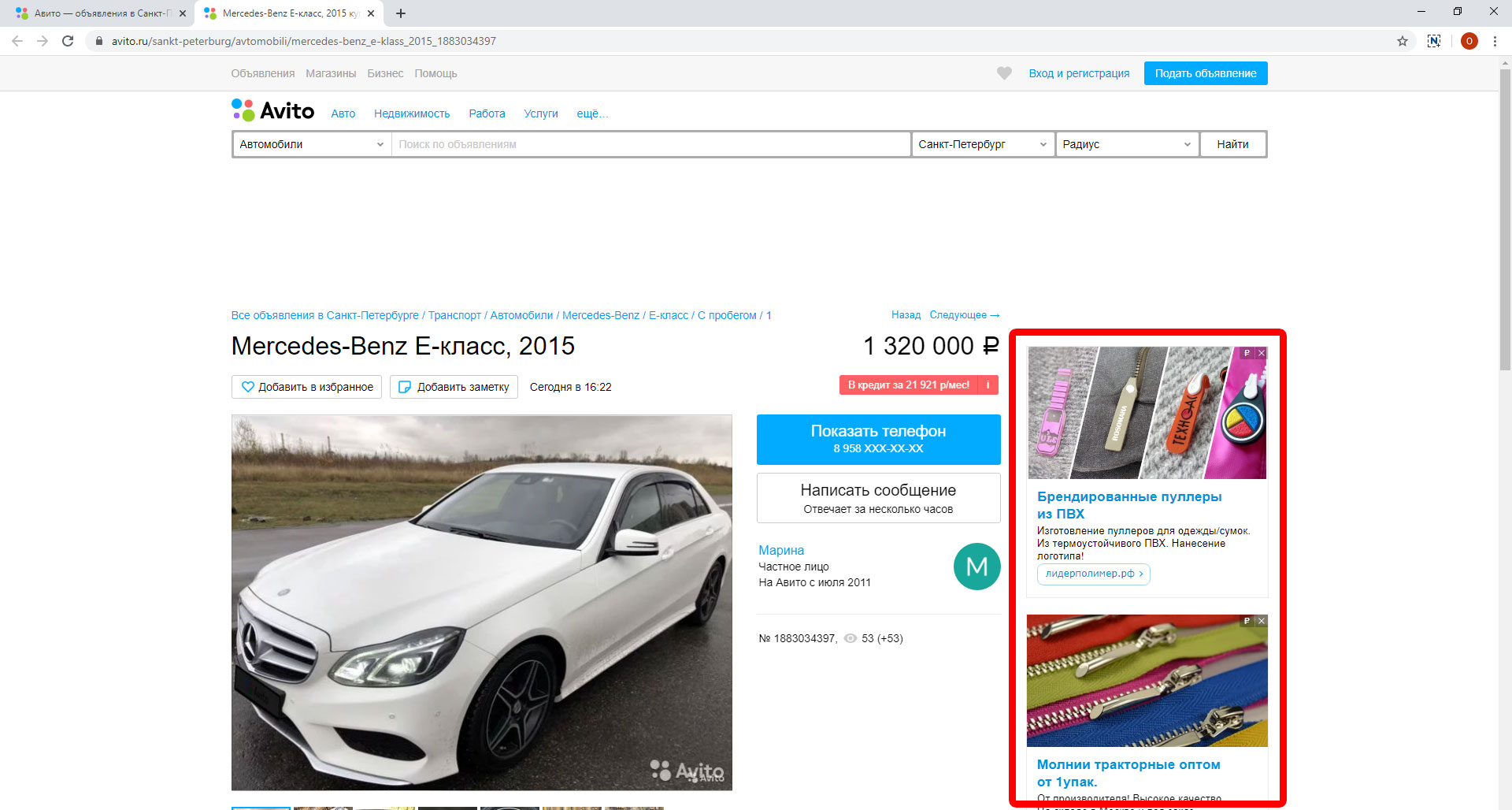Bookmark page with star icon
This screenshot has height=810, width=1512.
click(1403, 41)
